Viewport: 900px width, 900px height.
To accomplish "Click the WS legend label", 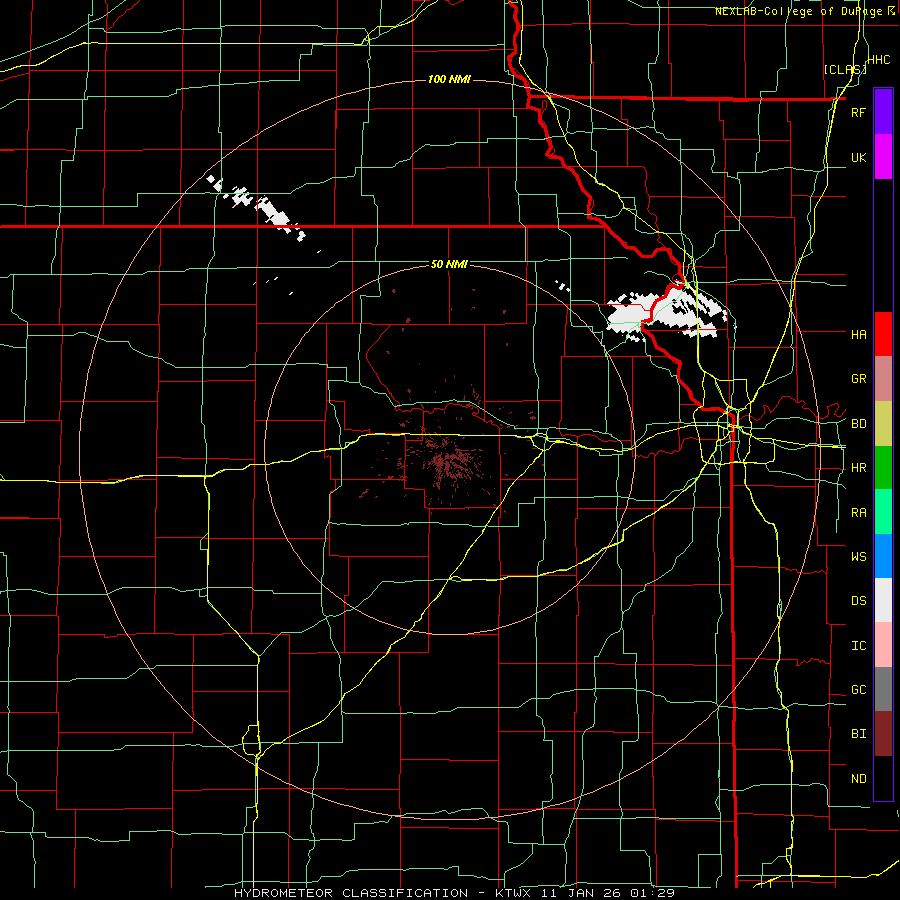I will pyautogui.click(x=858, y=556).
